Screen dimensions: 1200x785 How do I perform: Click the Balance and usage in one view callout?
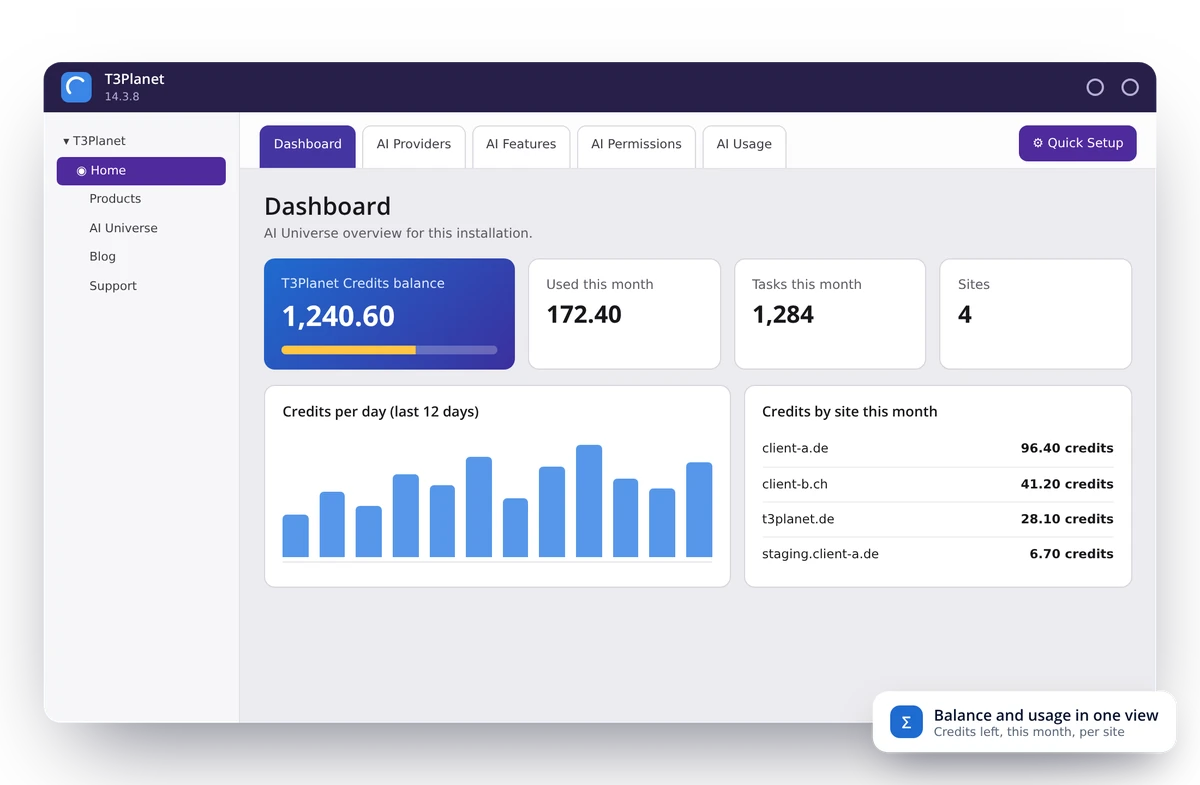click(x=1024, y=722)
